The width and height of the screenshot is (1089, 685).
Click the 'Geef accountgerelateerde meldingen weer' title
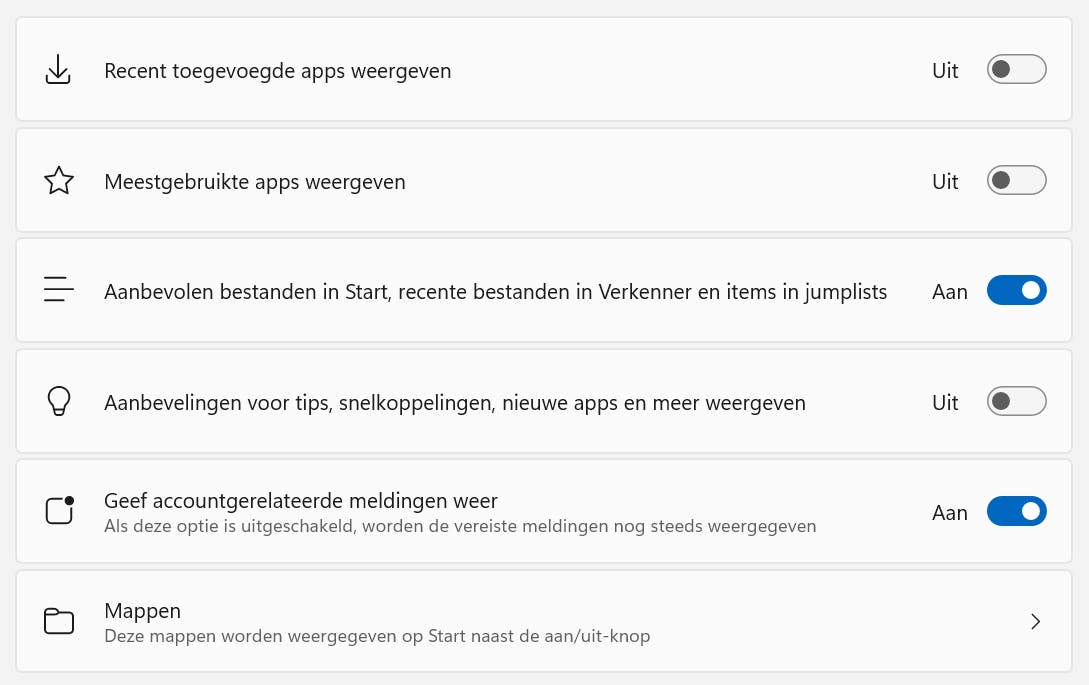(x=300, y=500)
